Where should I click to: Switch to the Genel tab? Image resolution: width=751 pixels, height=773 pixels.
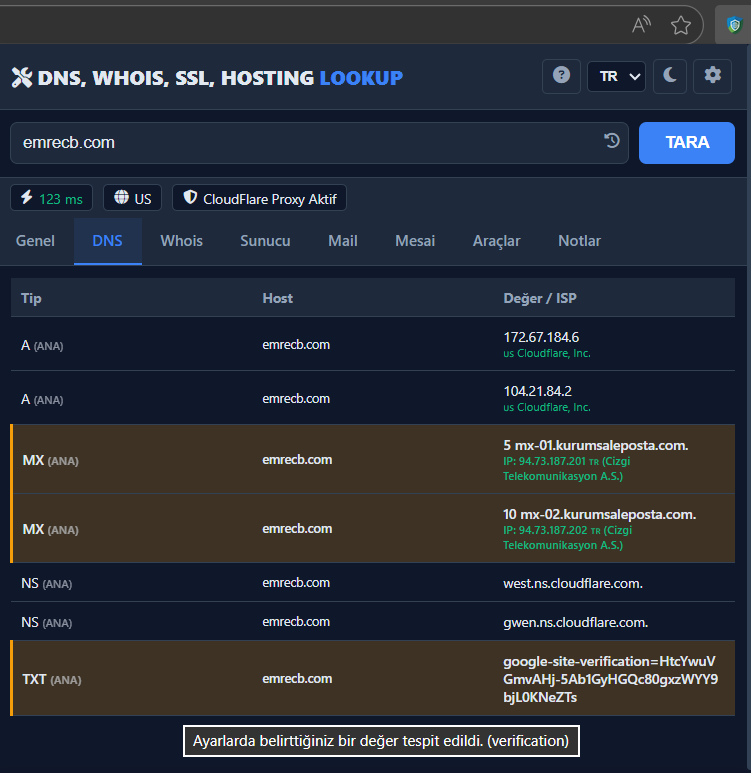coord(36,241)
